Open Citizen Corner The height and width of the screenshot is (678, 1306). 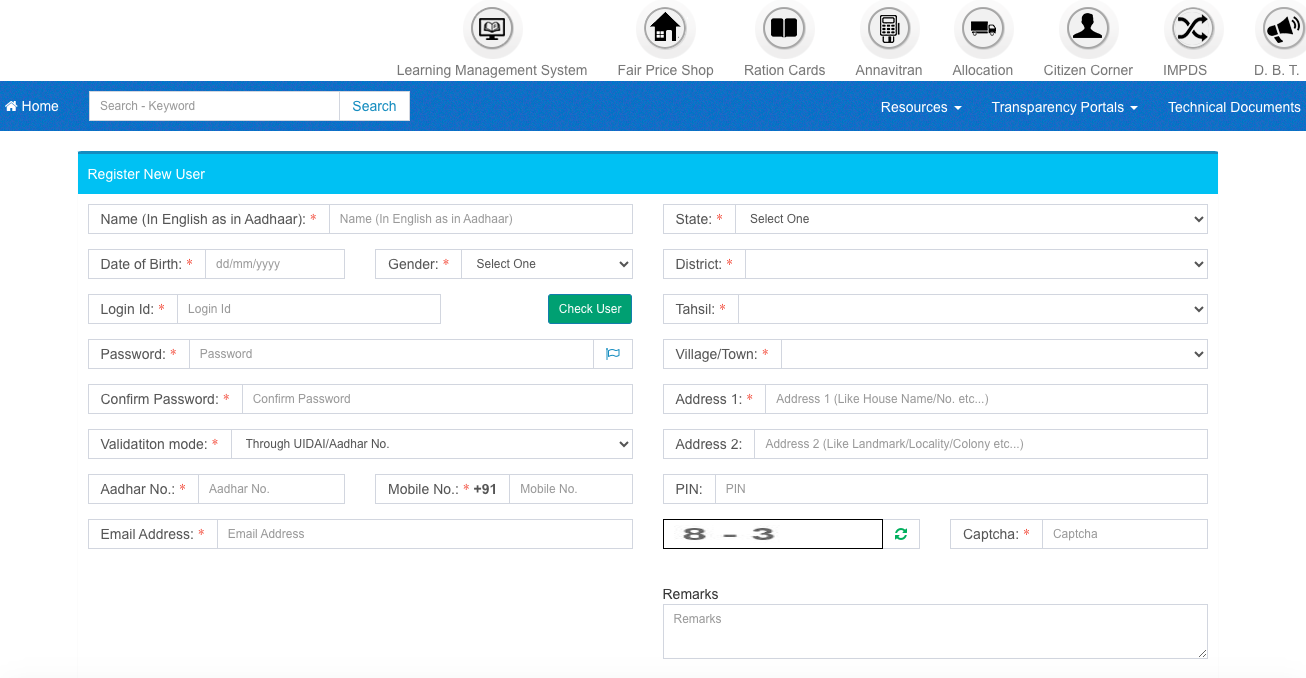pyautogui.click(x=1087, y=29)
